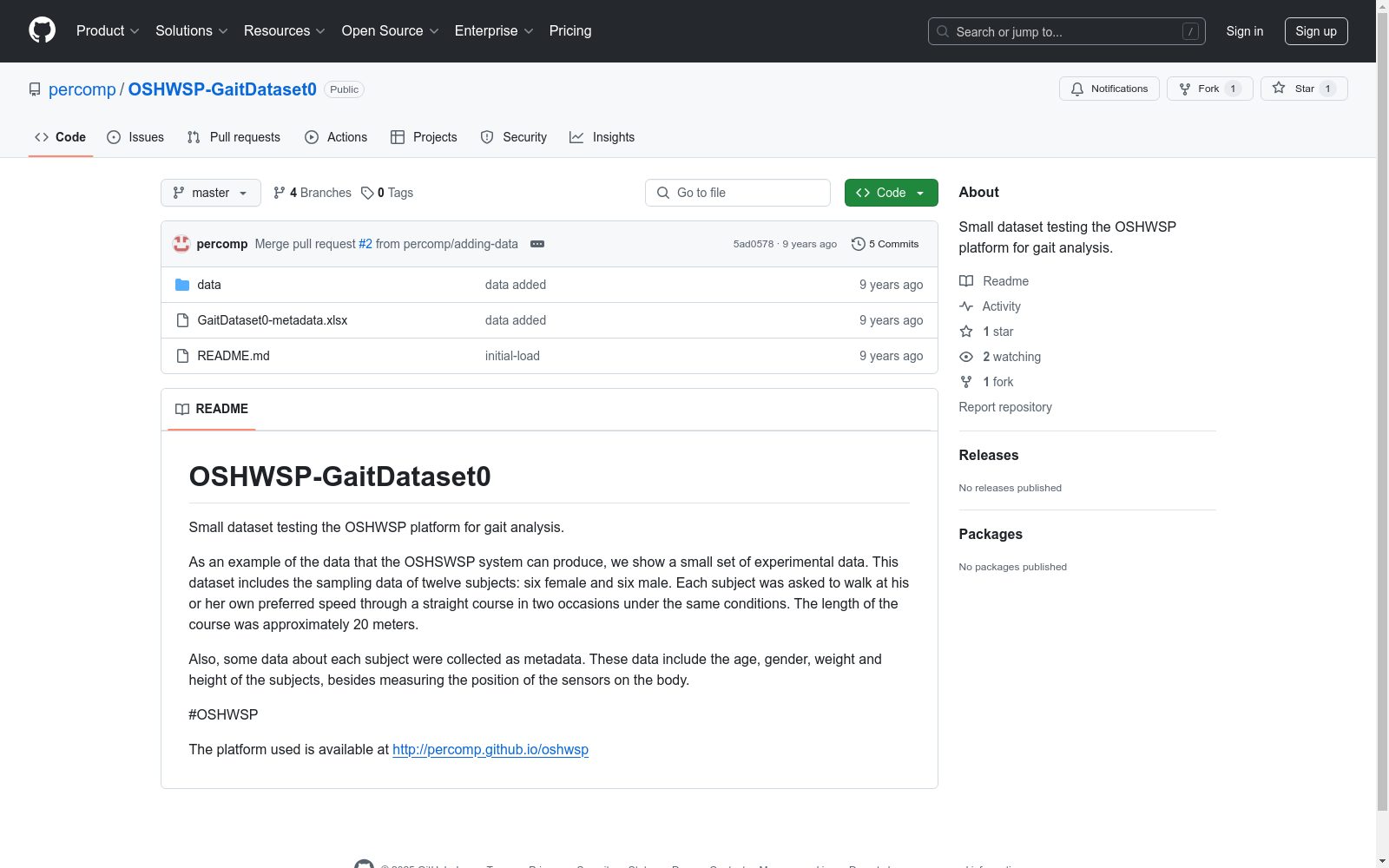
Task: Click the initial-load commit message
Action: (x=512, y=356)
